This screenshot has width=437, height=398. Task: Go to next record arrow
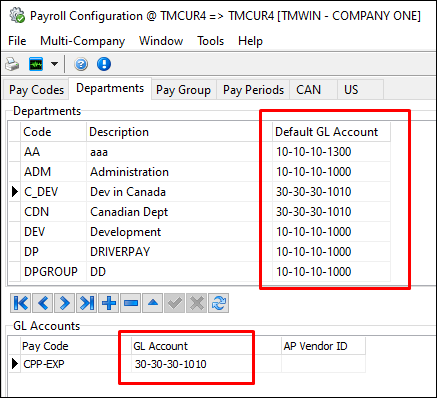tap(65, 303)
